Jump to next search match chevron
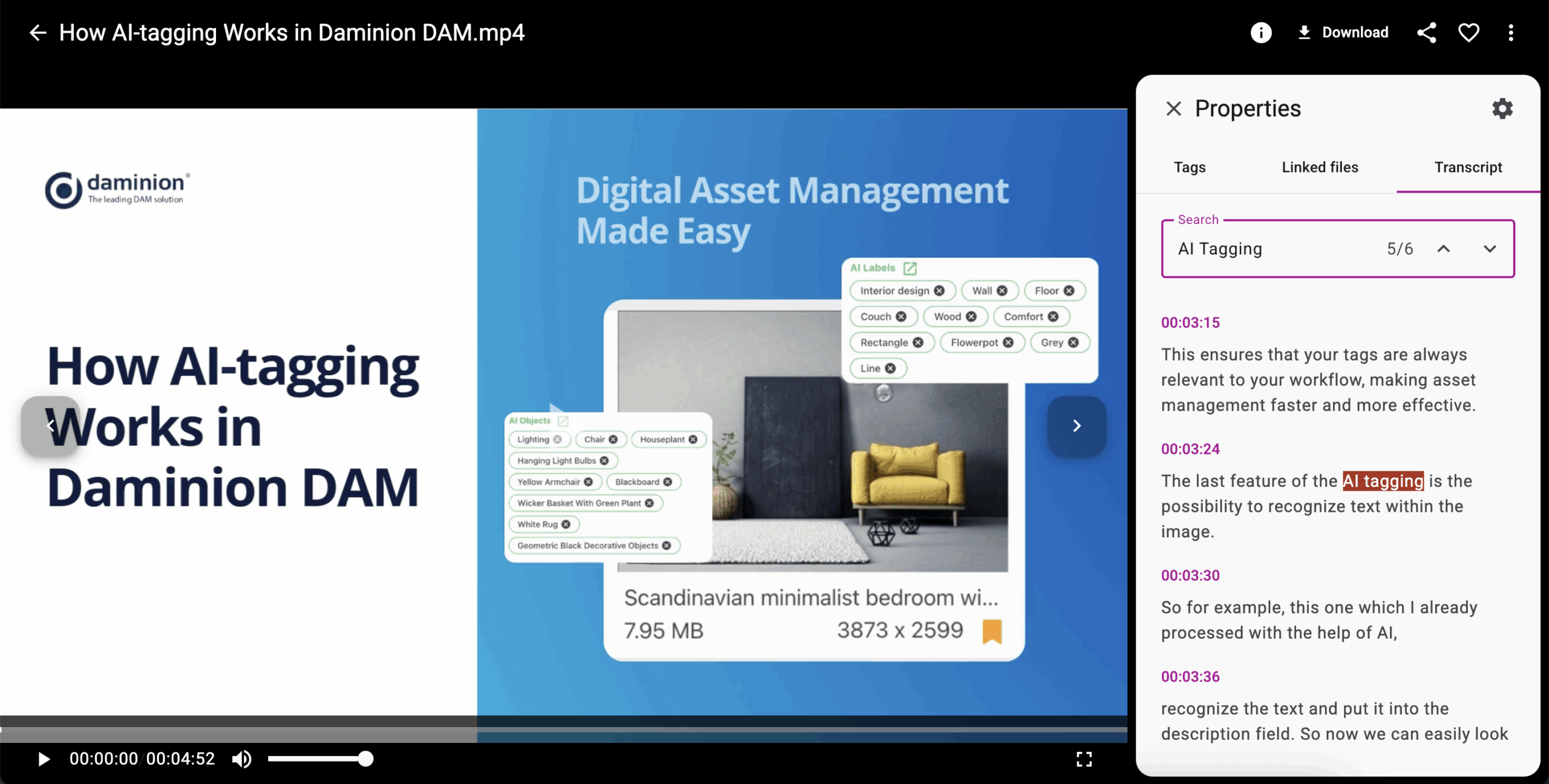The width and height of the screenshot is (1549, 784). (x=1490, y=249)
